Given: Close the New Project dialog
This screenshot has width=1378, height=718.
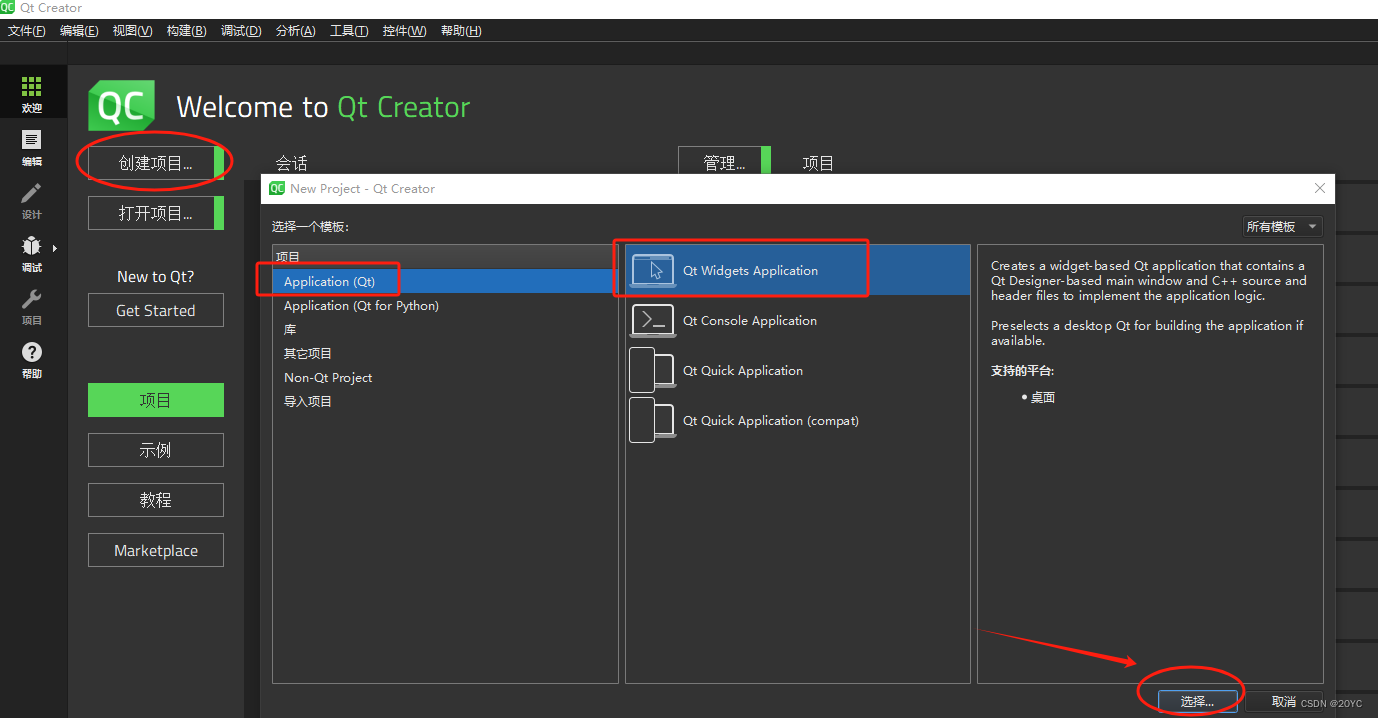Looking at the screenshot, I should [1320, 188].
